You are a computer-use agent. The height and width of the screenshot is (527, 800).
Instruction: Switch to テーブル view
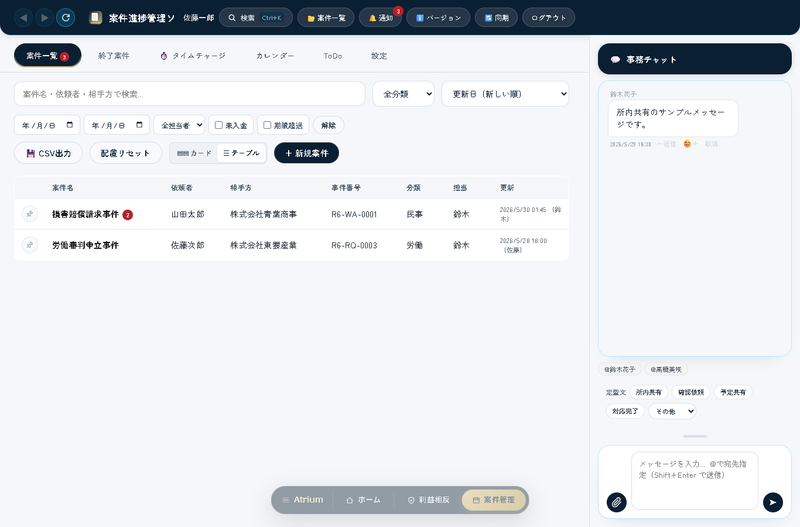point(241,153)
